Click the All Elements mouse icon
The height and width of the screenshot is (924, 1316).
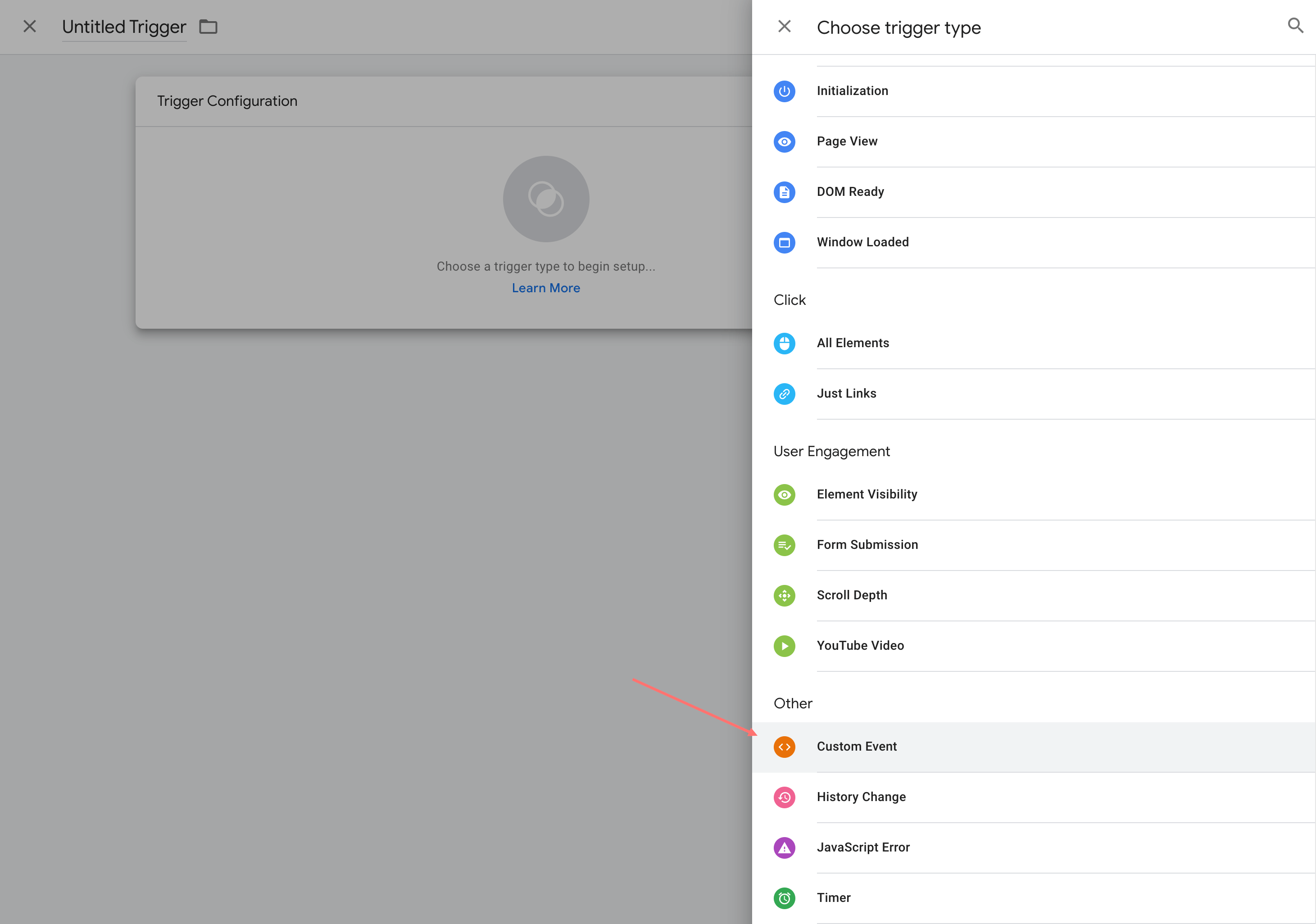[784, 343]
